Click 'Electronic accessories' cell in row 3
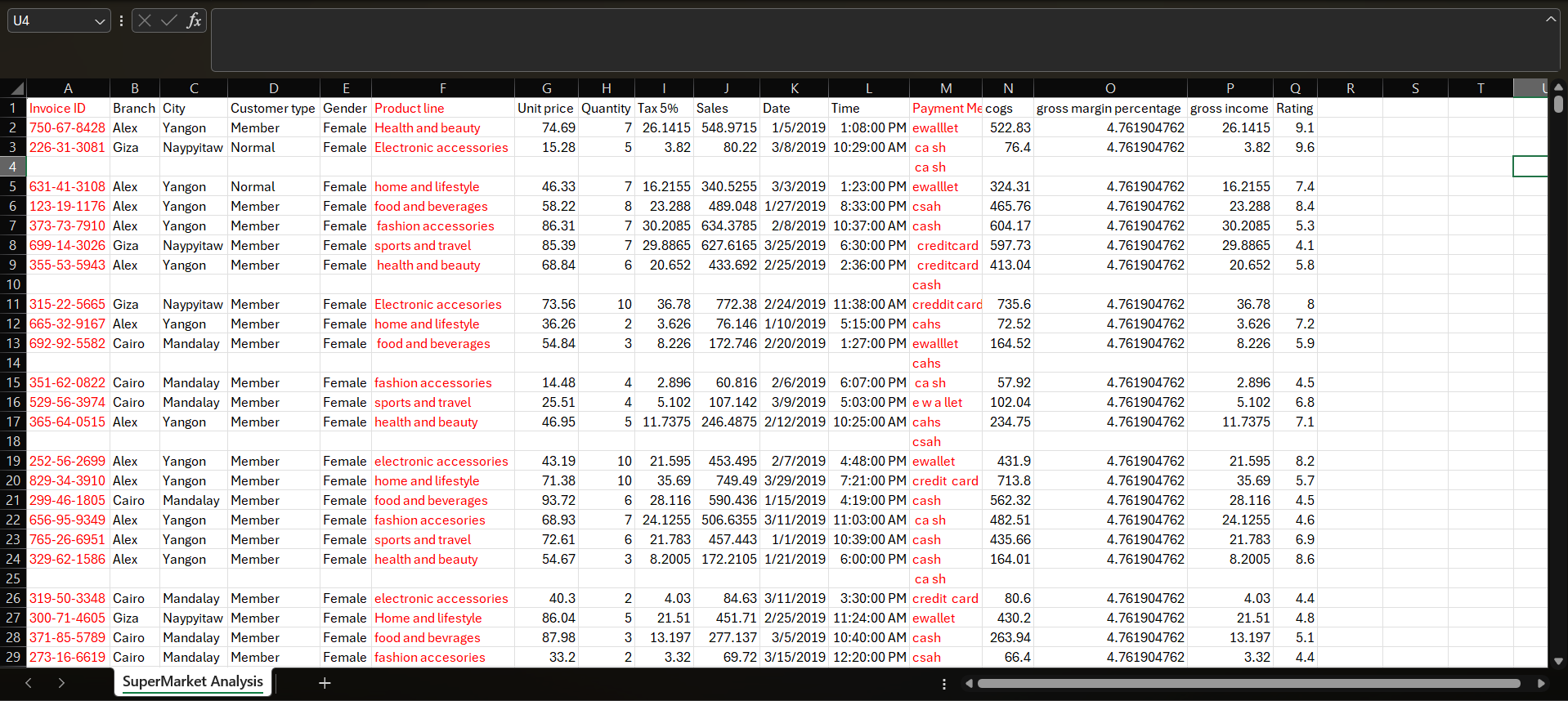This screenshot has width=1568, height=701. (x=443, y=147)
